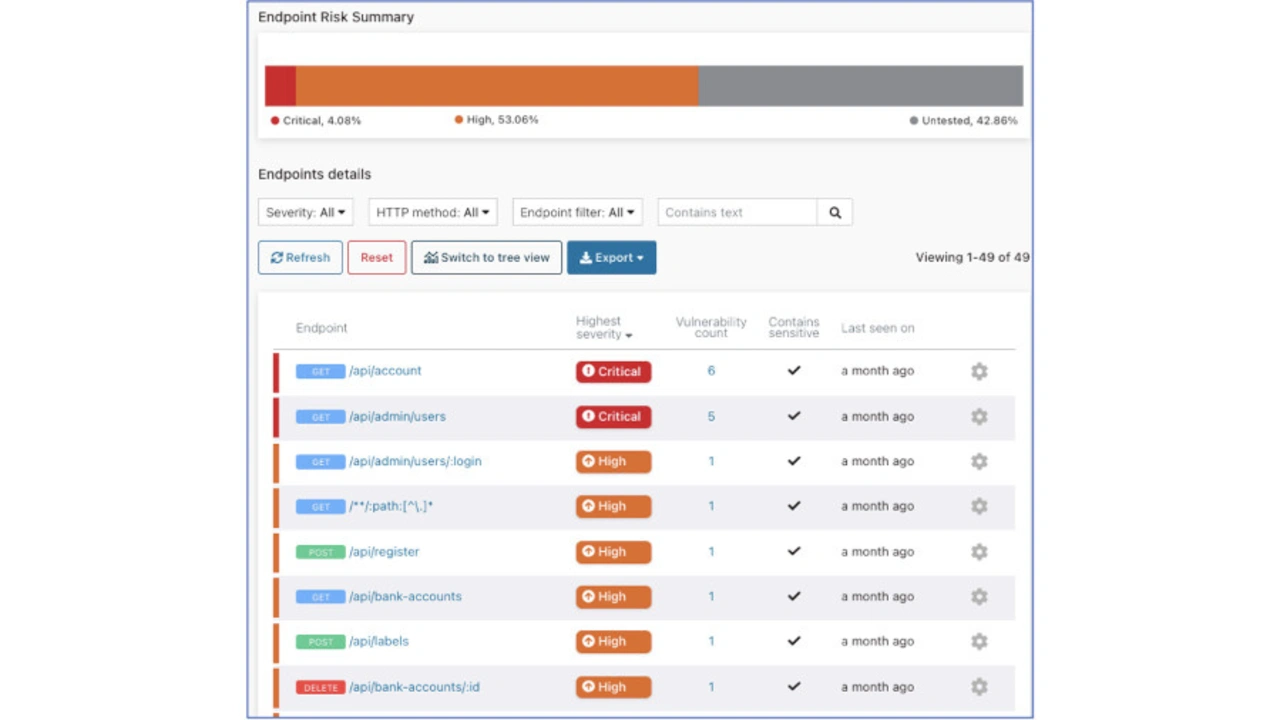1280x720 pixels.
Task: Click the orange High segment of risk bar
Action: pyautogui.click(x=496, y=86)
